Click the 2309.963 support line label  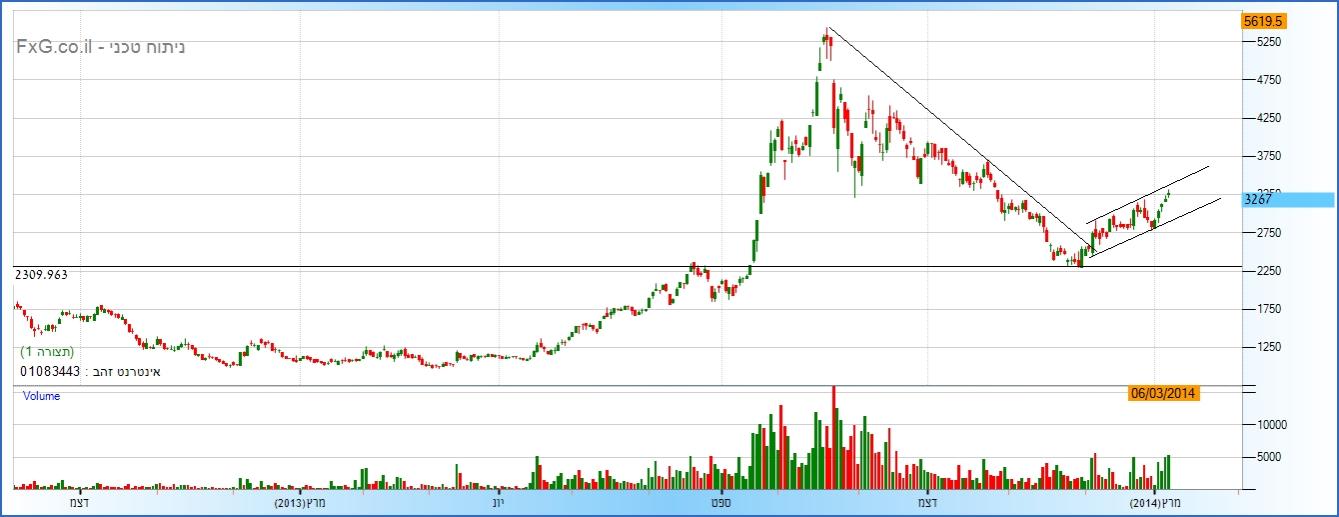tap(47, 274)
